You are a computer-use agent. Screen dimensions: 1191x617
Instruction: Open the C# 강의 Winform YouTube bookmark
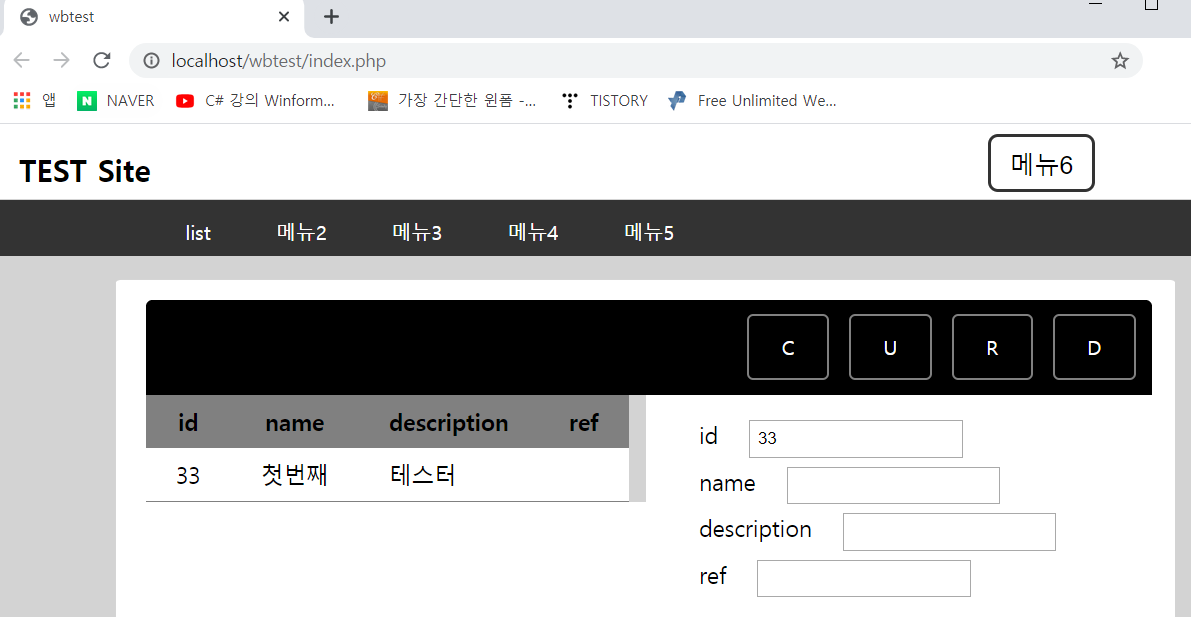pos(255,100)
